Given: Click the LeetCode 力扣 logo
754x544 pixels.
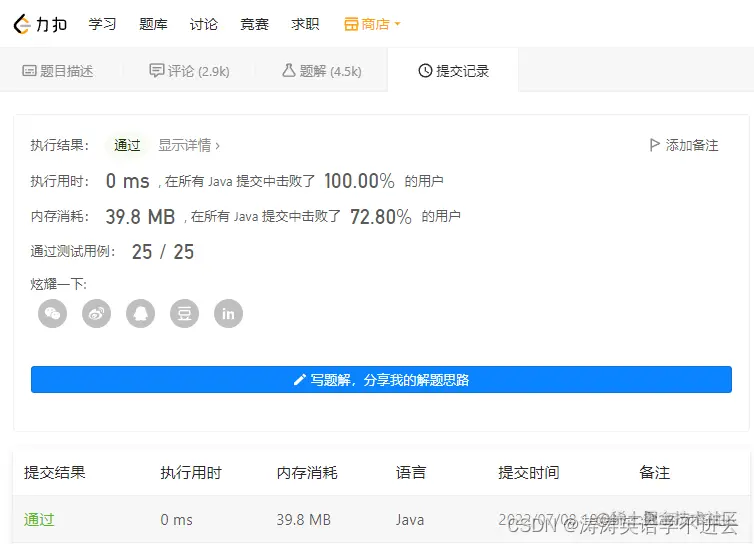Looking at the screenshot, I should click(40, 24).
